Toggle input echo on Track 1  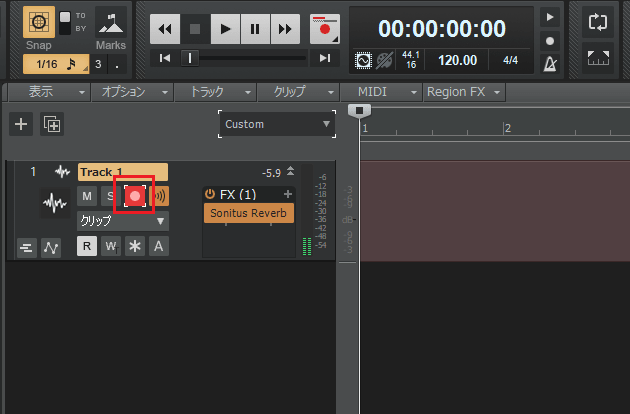159,196
